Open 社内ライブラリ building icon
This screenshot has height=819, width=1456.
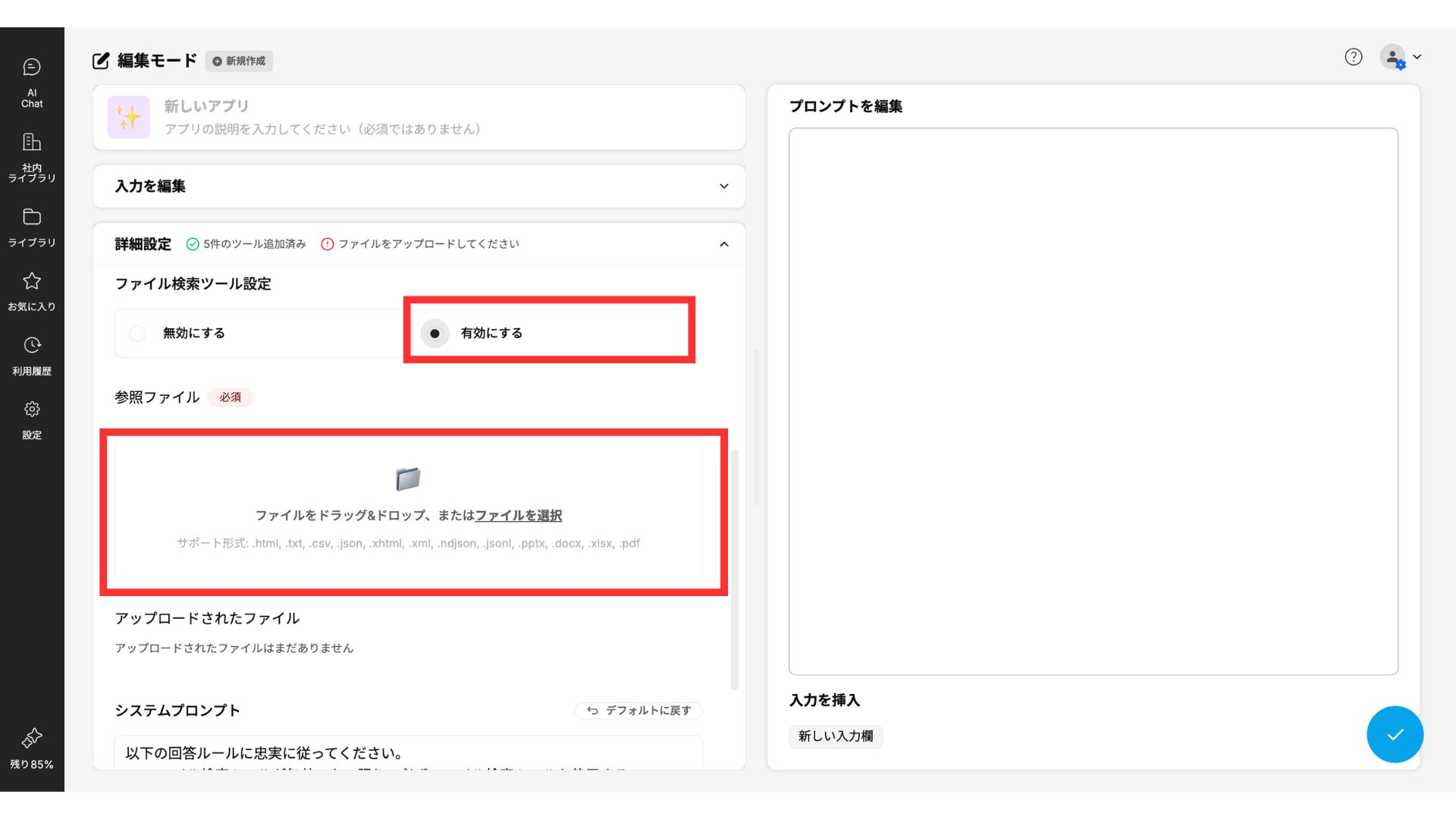(32, 157)
